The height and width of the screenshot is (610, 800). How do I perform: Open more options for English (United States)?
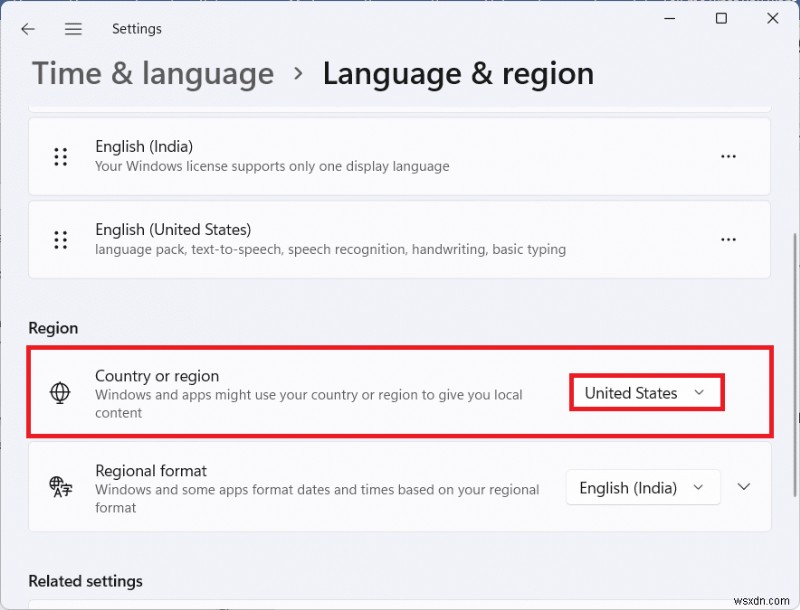point(728,239)
